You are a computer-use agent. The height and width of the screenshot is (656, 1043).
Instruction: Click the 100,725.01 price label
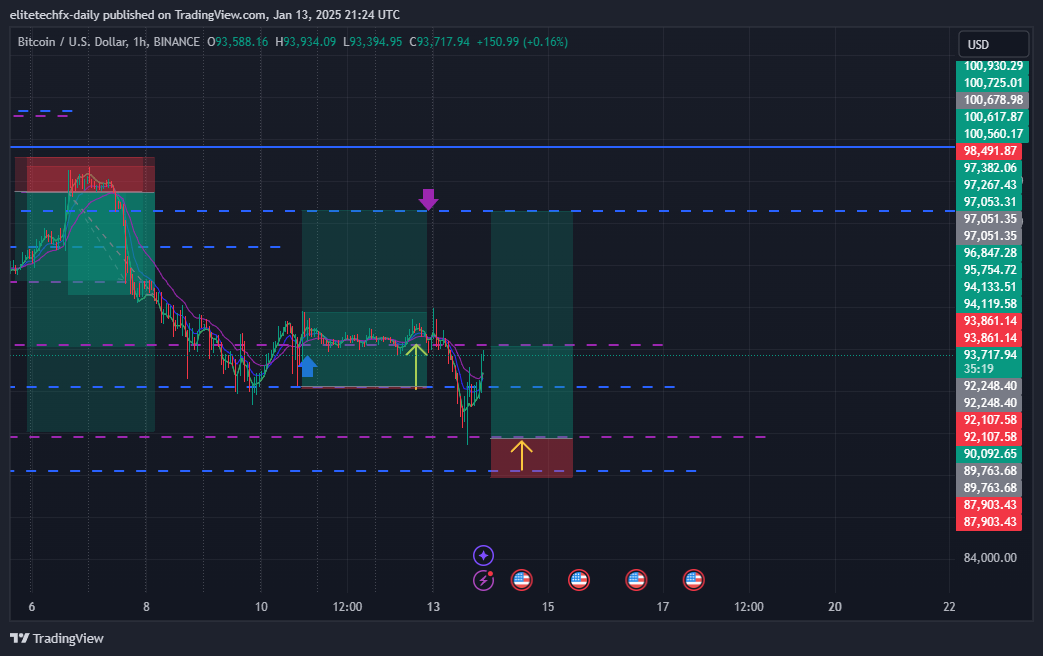coord(992,82)
